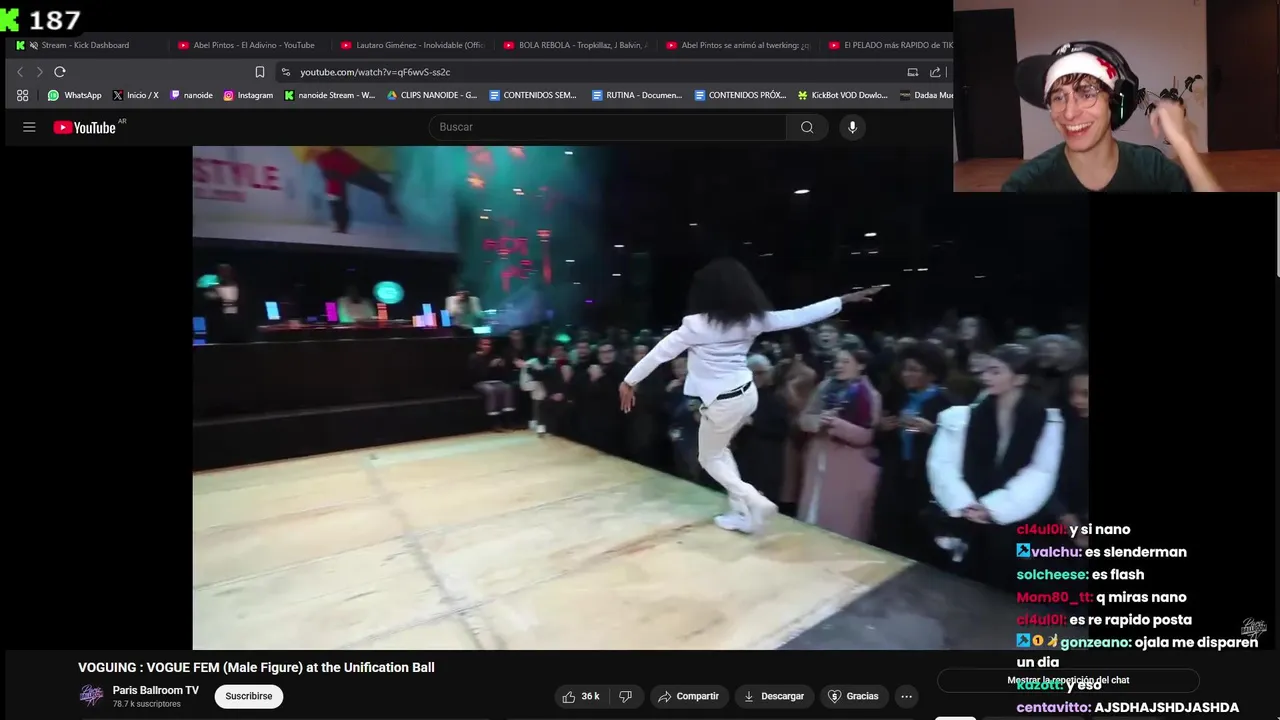Click the Kick logo in stream overlay
The height and width of the screenshot is (720, 1280).
tap(9, 19)
